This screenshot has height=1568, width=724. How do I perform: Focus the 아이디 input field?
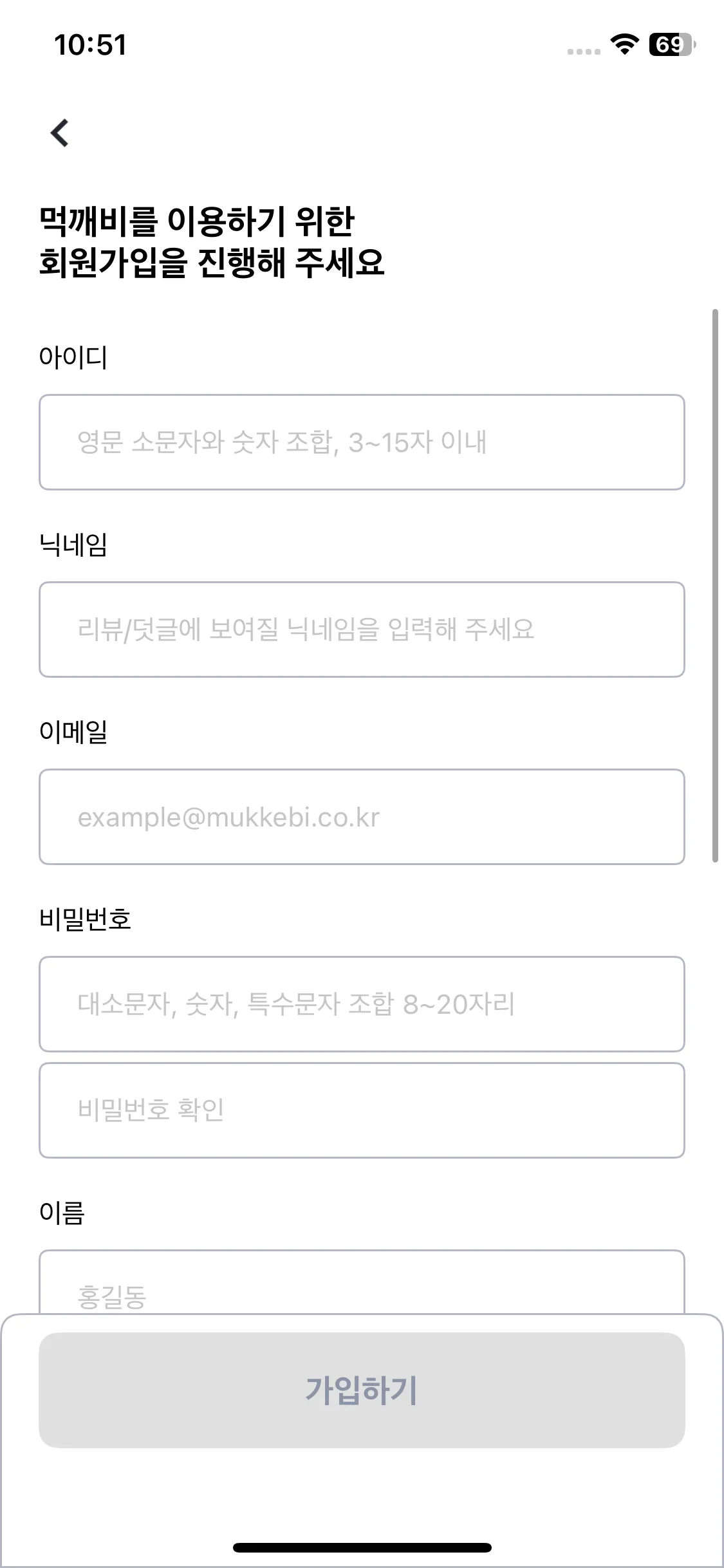(362, 442)
